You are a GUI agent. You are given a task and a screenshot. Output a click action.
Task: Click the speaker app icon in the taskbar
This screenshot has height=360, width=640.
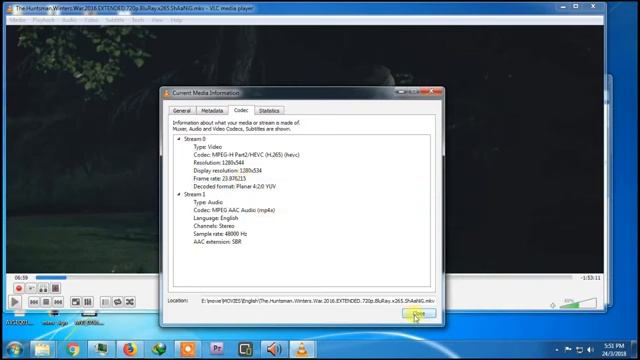pyautogui.click(x=274, y=349)
